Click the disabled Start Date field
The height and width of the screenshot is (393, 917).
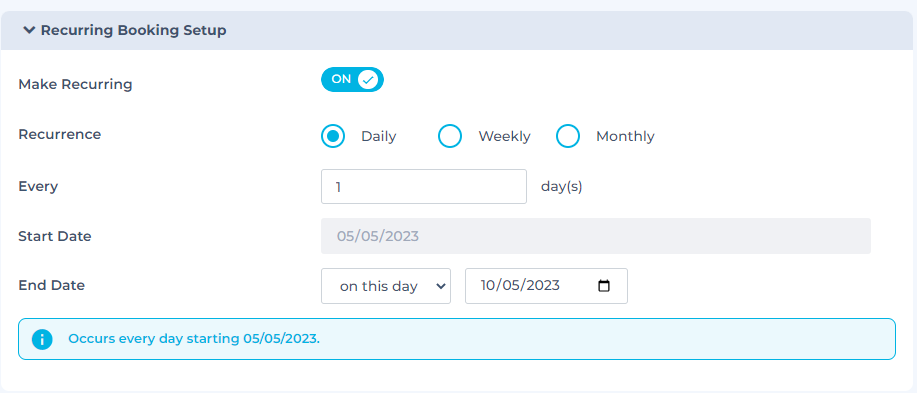pyautogui.click(x=596, y=236)
